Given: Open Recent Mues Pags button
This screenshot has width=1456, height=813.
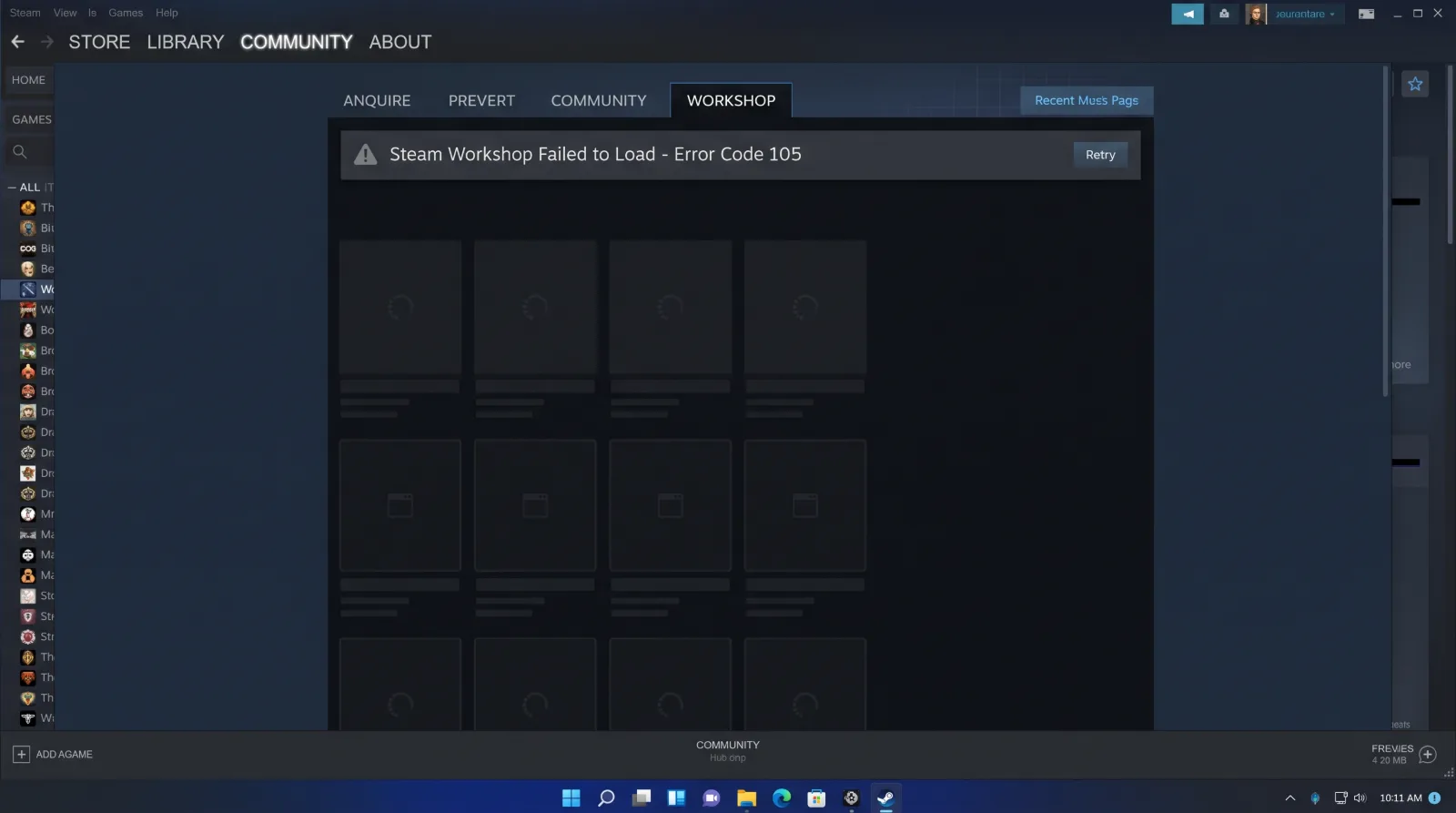Looking at the screenshot, I should 1087,100.
